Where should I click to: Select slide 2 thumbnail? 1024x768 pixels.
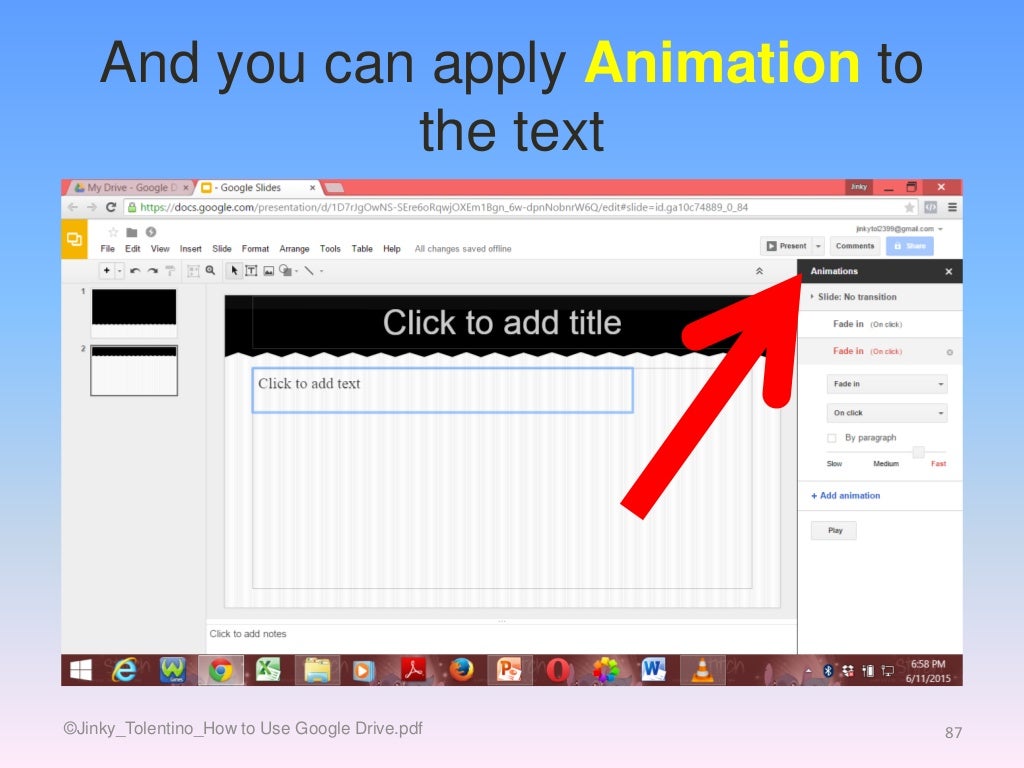134,370
